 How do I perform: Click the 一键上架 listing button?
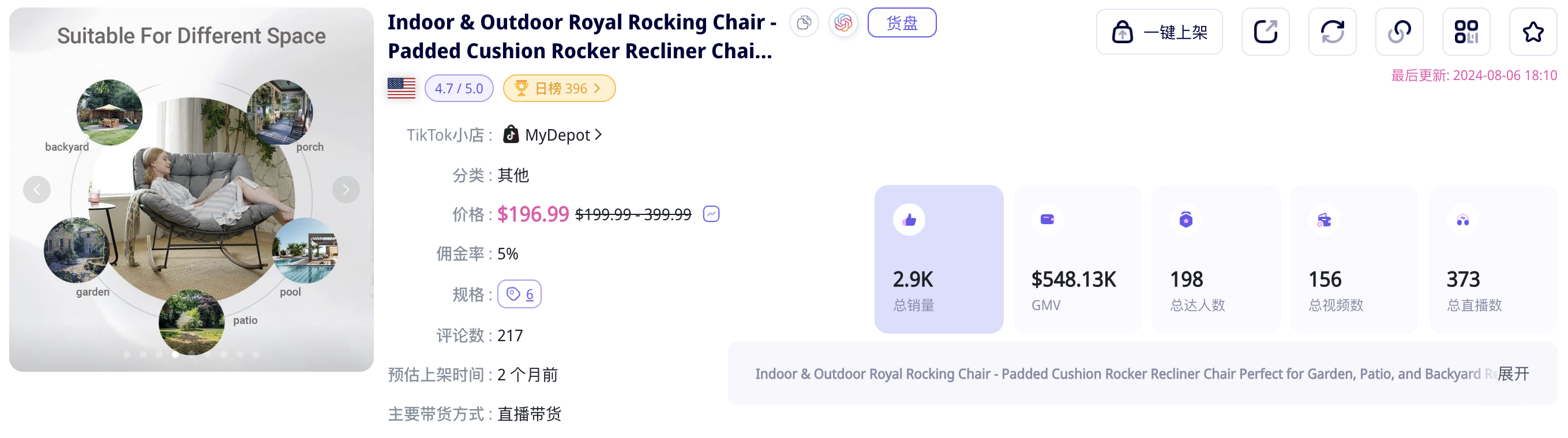[1159, 32]
